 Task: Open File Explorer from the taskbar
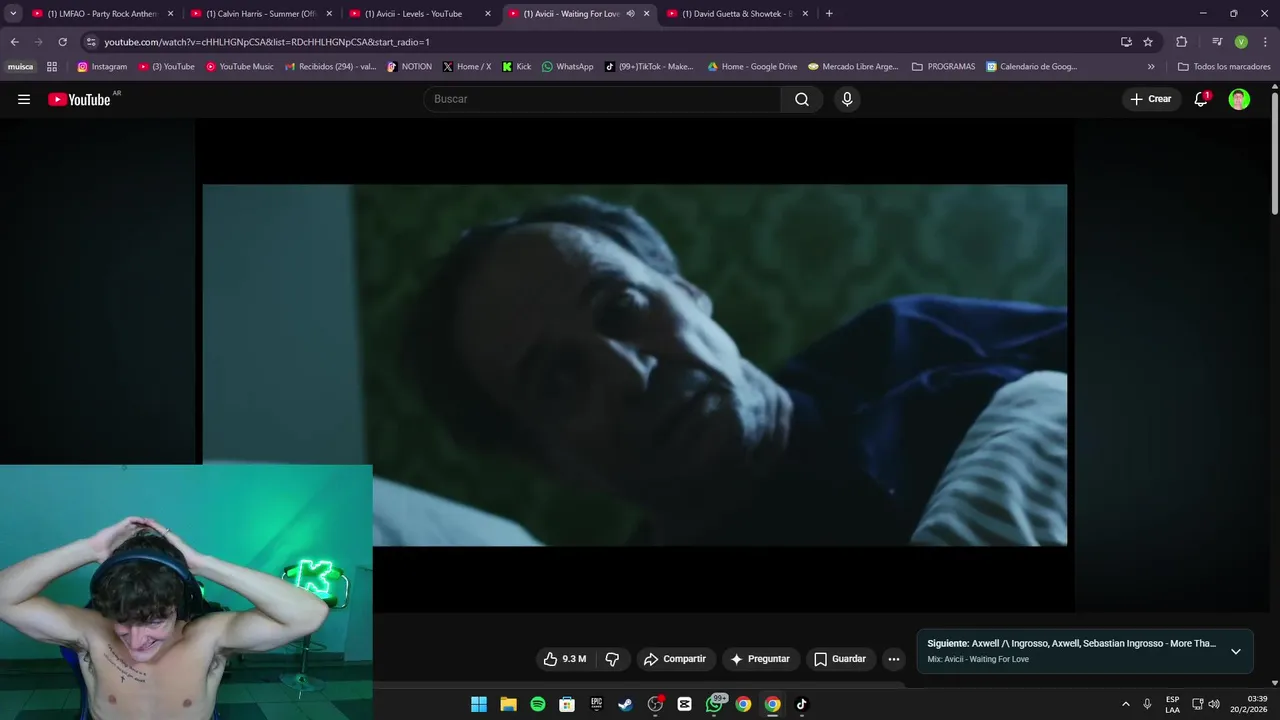click(x=508, y=704)
